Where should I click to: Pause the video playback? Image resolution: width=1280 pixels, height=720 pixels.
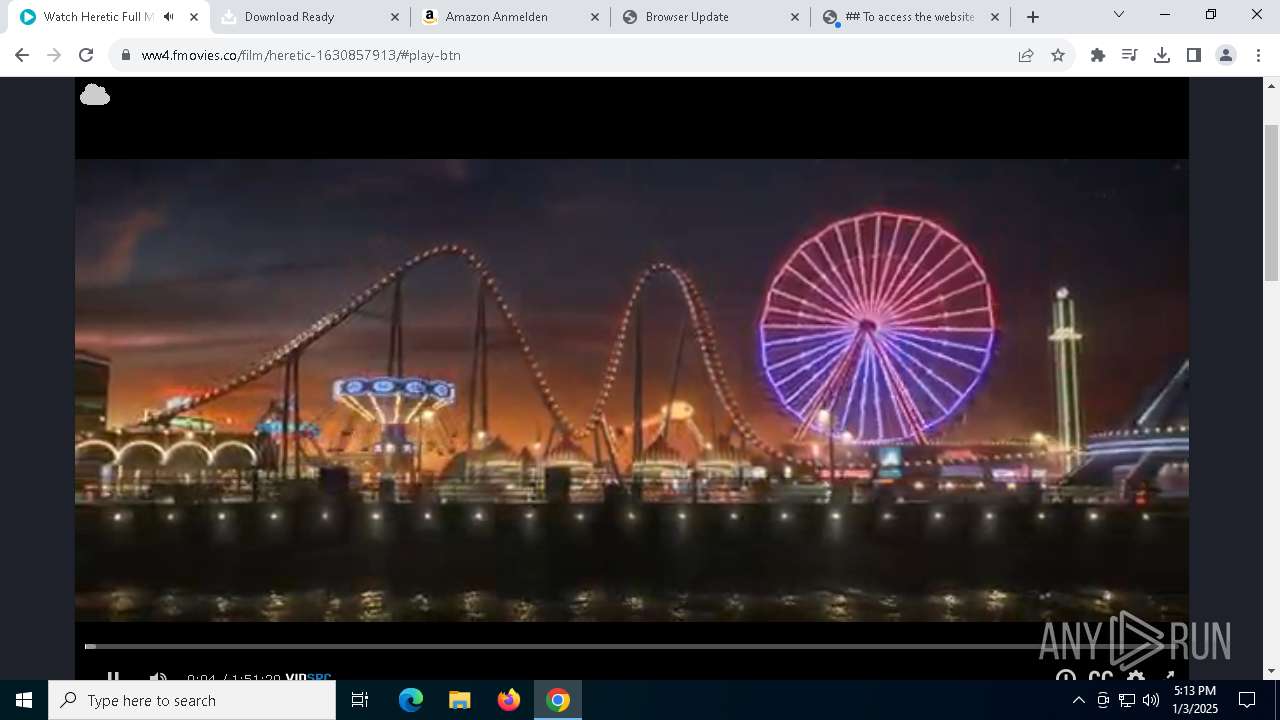pyautogui.click(x=113, y=676)
